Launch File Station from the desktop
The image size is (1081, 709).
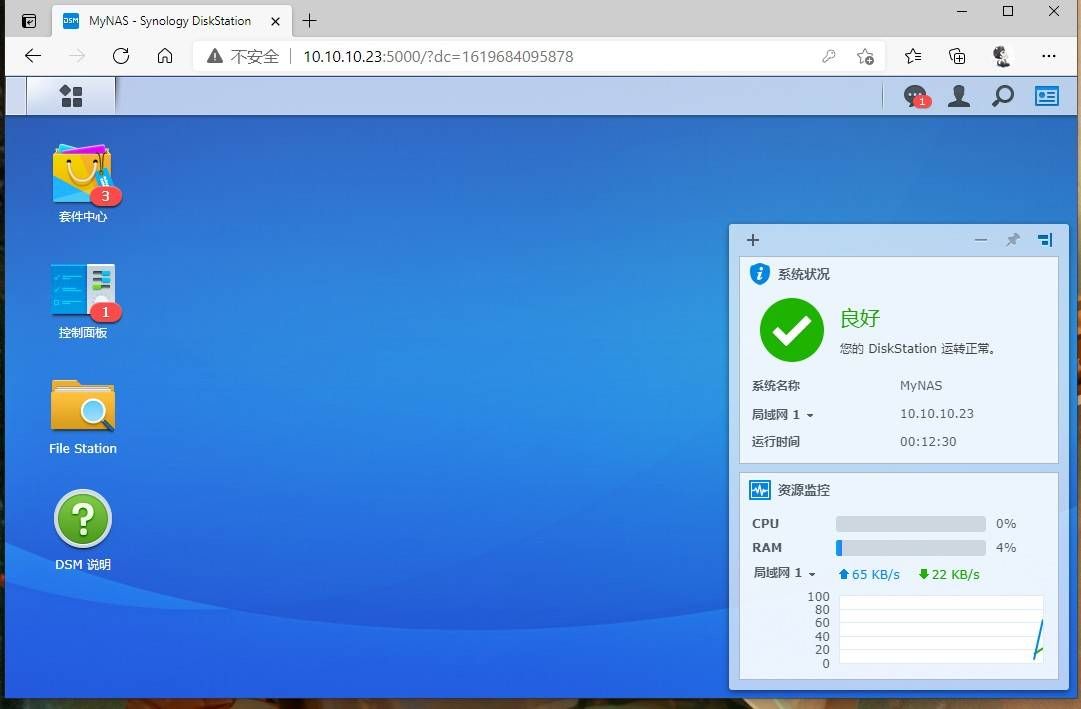pos(83,417)
